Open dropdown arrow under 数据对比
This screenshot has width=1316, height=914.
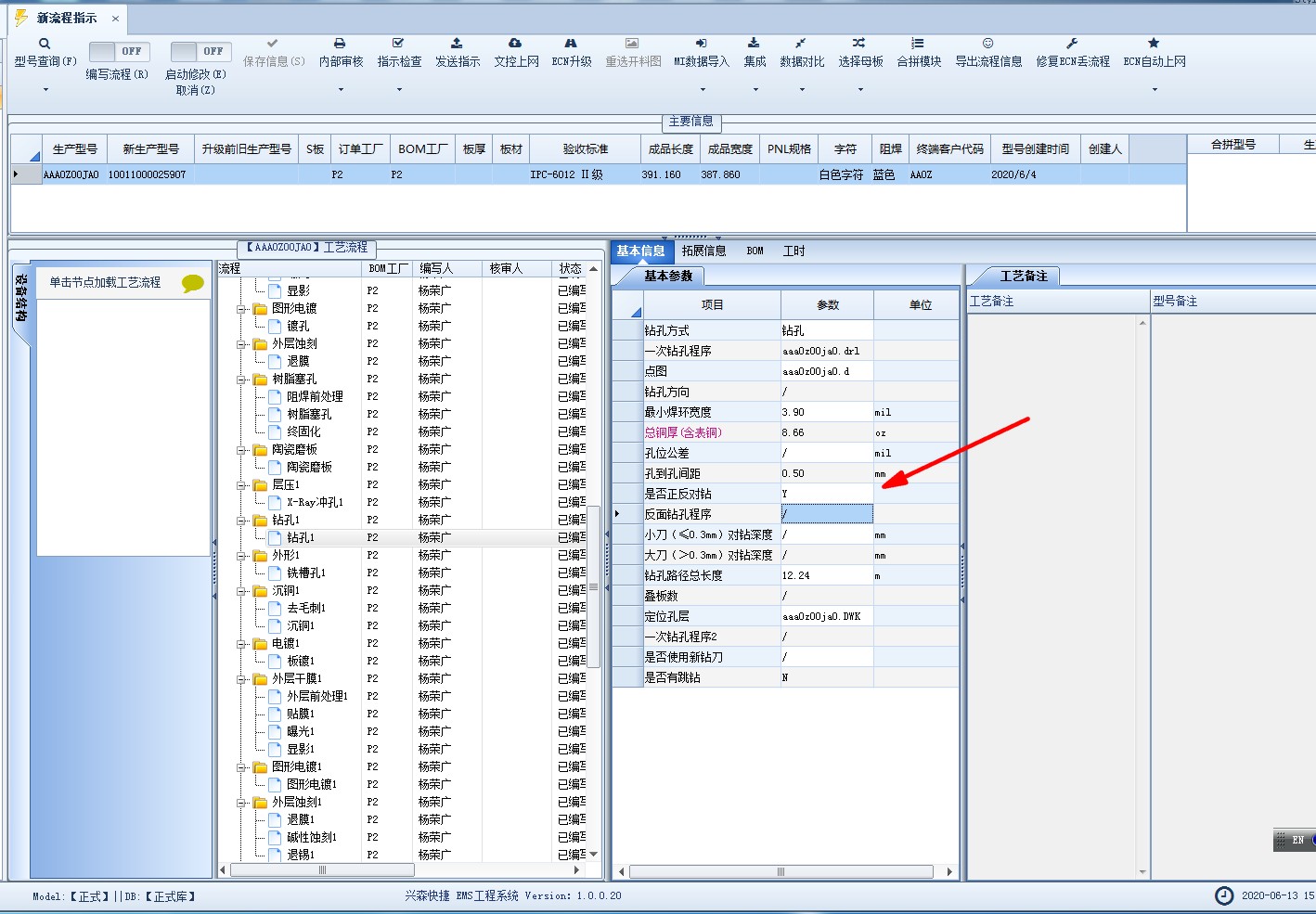(802, 90)
